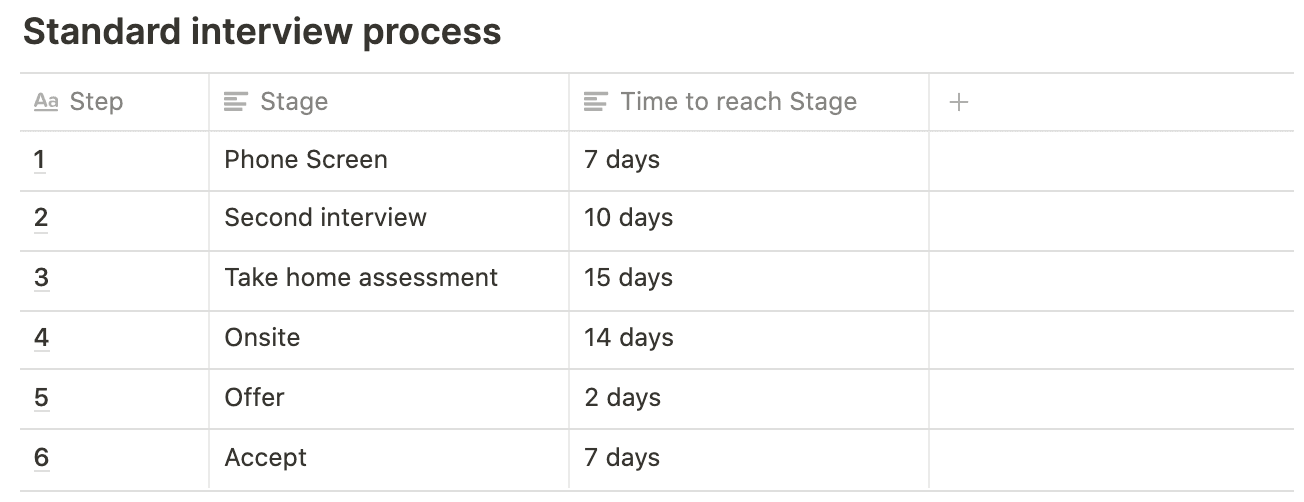Click the plus icon to add column
Image resolution: width=1304 pixels, height=502 pixels.
(x=958, y=102)
